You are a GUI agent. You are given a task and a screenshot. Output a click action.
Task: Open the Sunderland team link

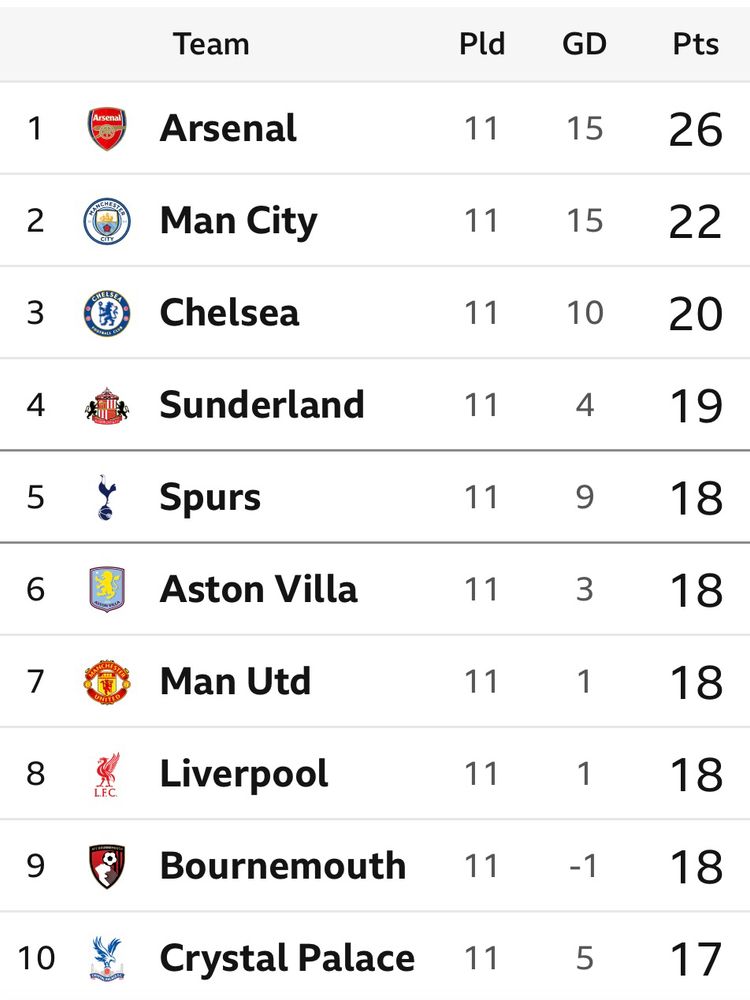262,405
